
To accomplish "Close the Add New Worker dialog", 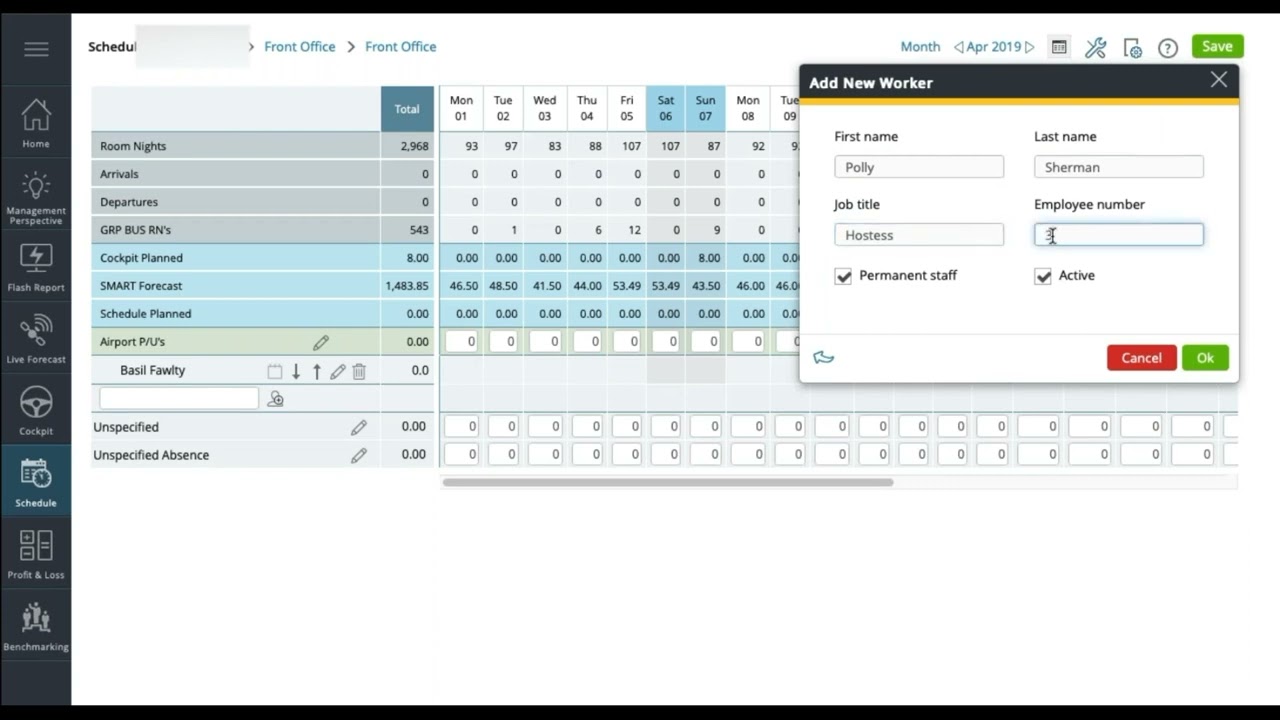I will click(x=1218, y=80).
